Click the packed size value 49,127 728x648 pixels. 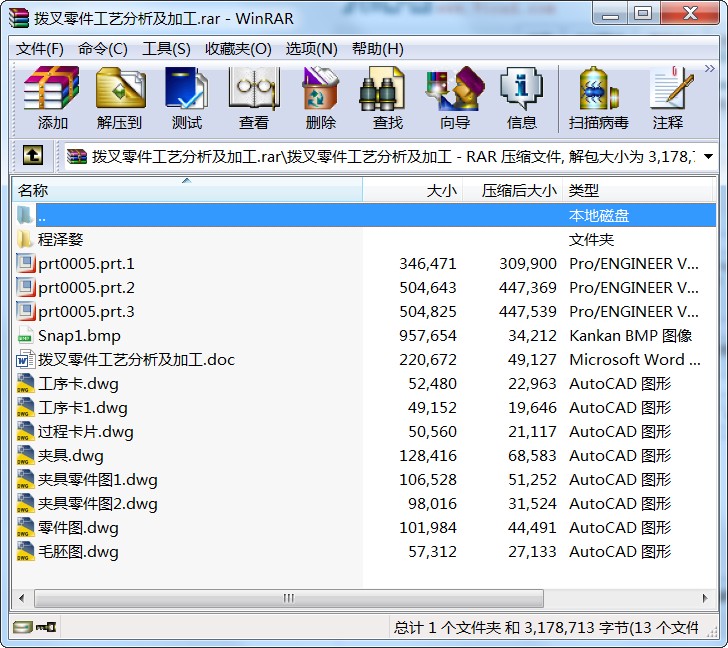tap(532, 360)
